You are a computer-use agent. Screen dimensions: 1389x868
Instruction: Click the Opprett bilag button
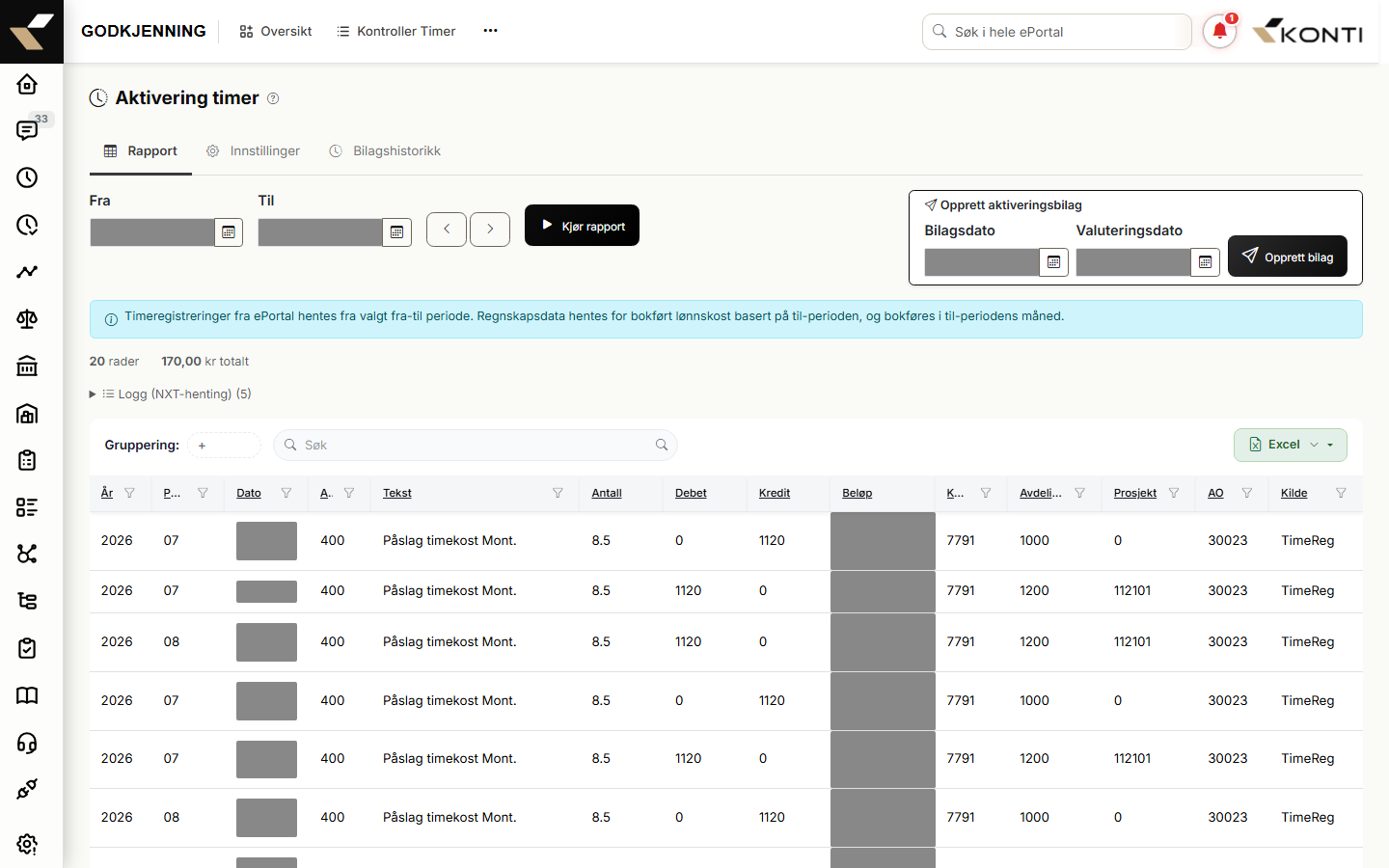coord(1288,257)
